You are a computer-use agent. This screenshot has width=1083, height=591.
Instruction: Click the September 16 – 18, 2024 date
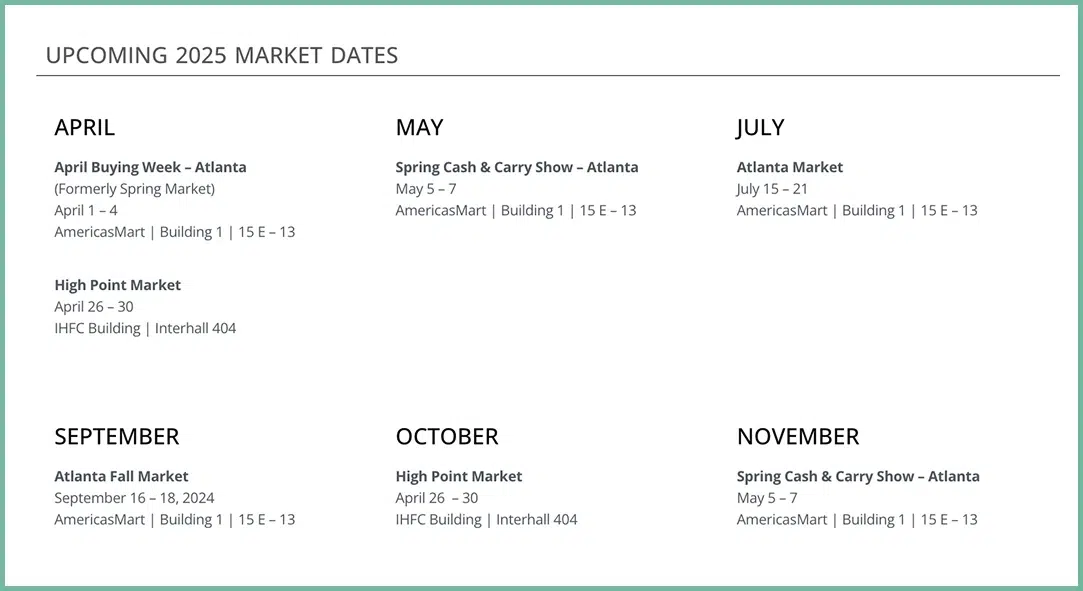pyautogui.click(x=134, y=498)
